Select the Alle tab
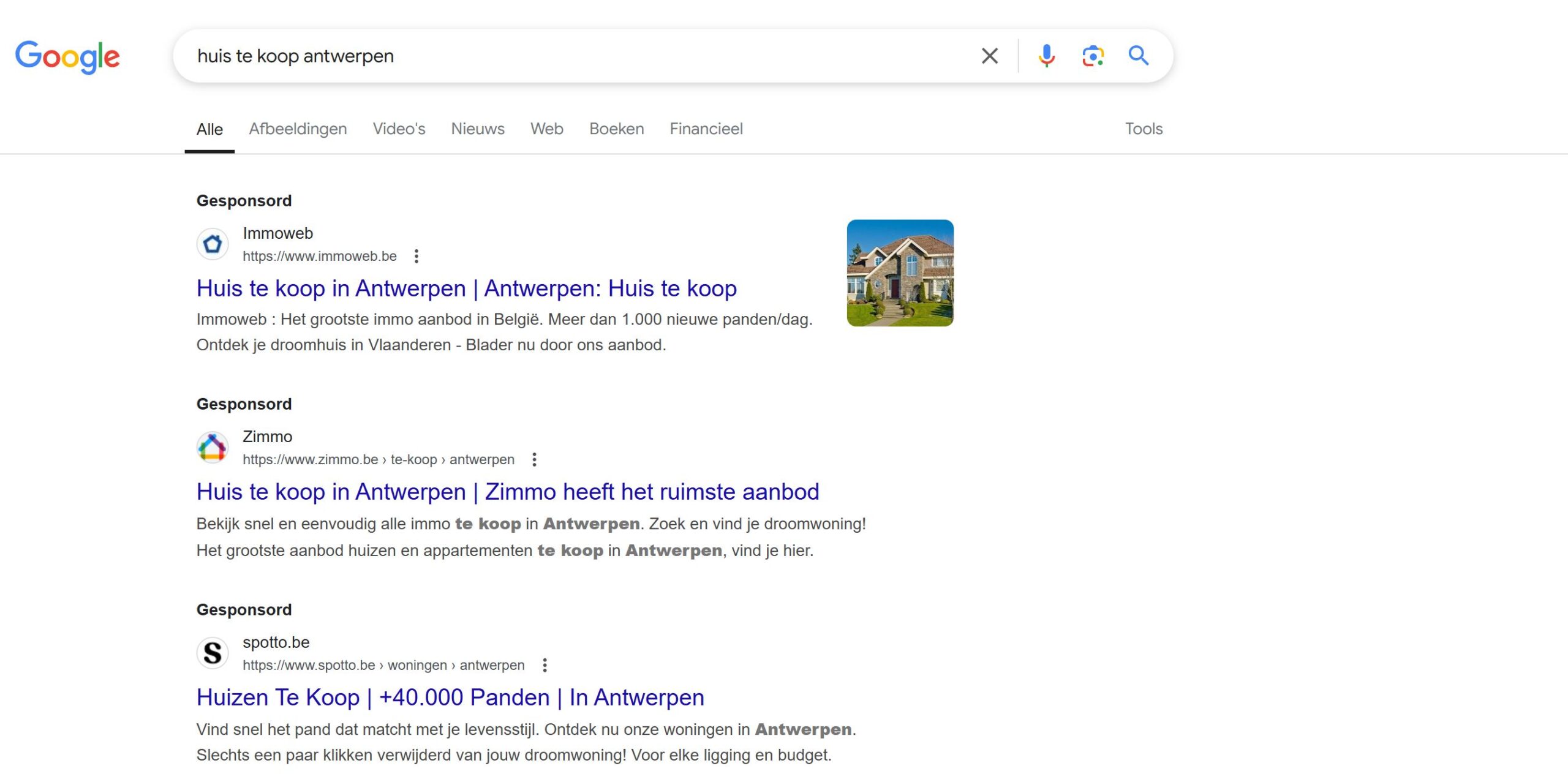The height and width of the screenshot is (782, 1568). tap(209, 129)
